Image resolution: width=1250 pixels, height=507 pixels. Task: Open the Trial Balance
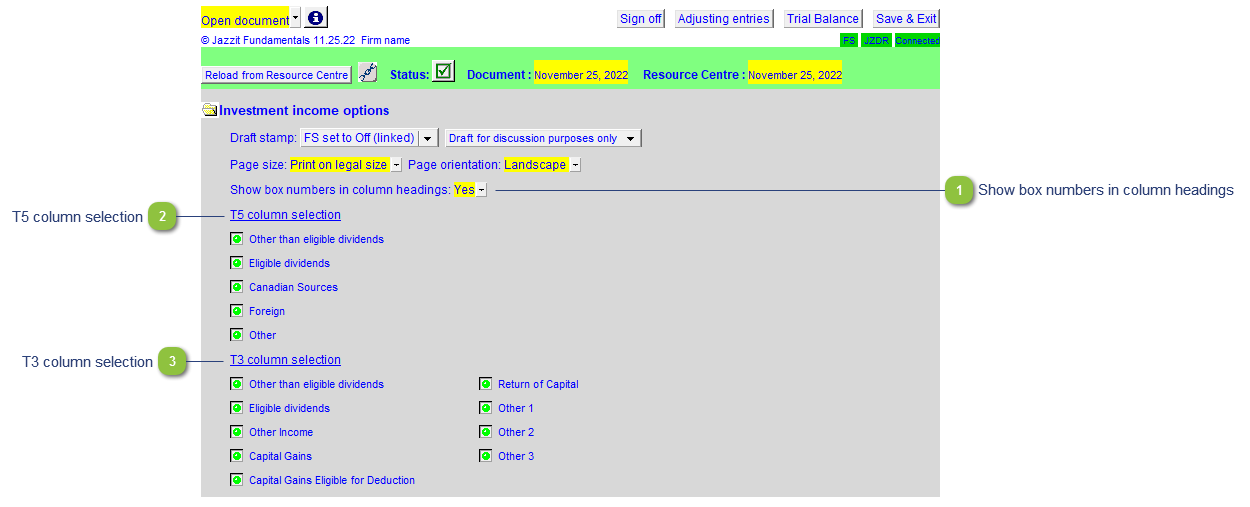[x=822, y=19]
